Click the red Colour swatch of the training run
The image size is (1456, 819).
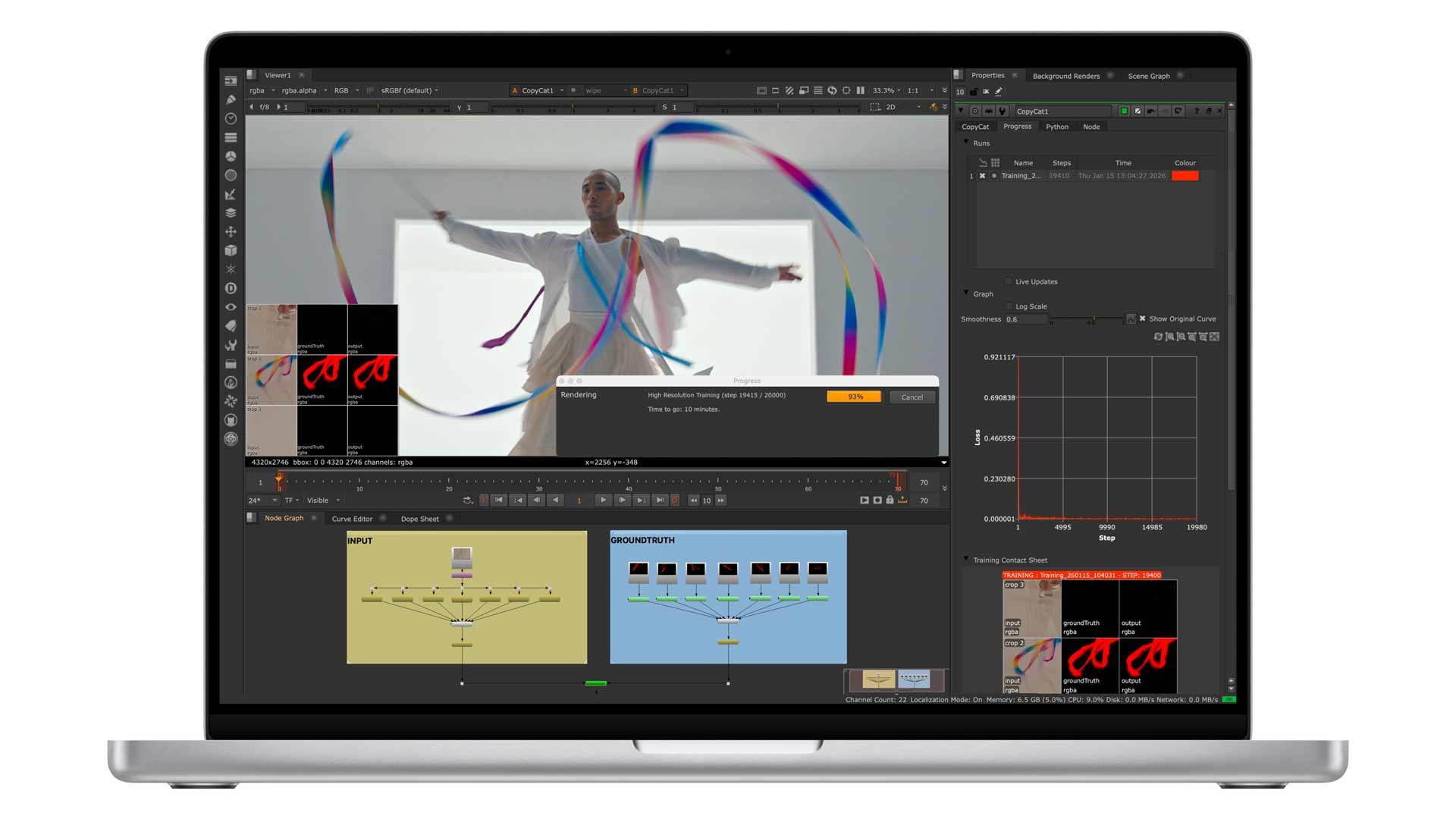coord(1185,176)
